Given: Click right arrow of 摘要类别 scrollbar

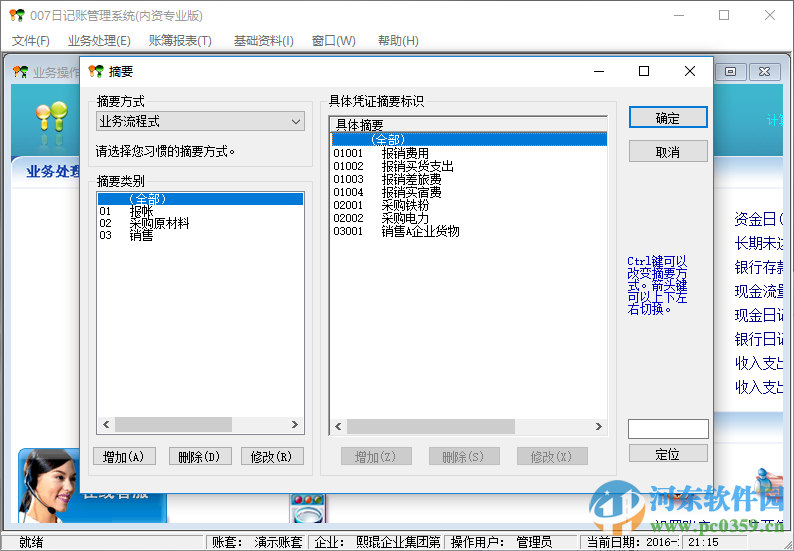Looking at the screenshot, I should tap(295, 424).
